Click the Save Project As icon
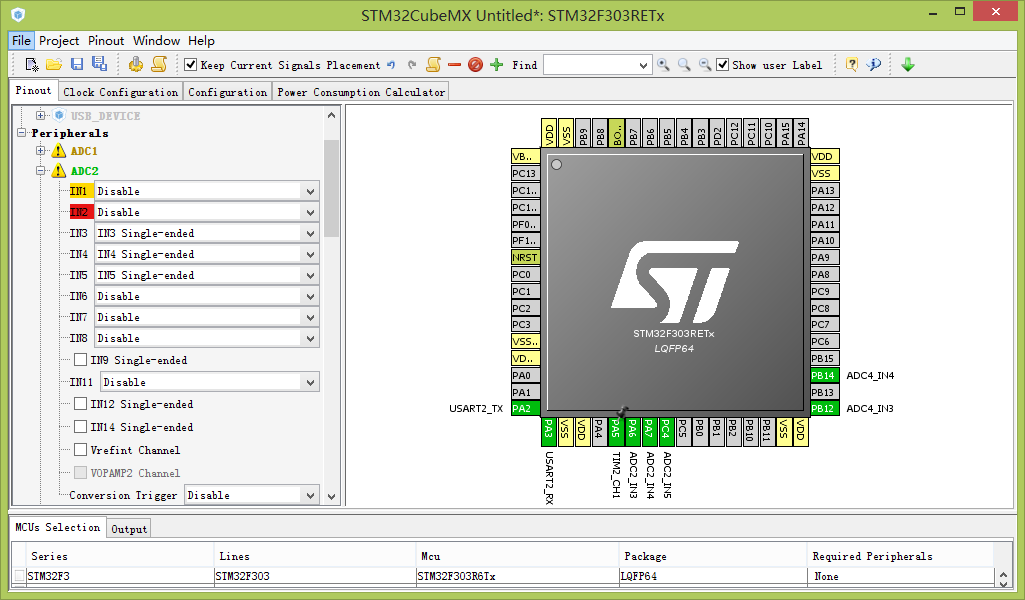This screenshot has width=1025, height=600. pyautogui.click(x=99, y=64)
